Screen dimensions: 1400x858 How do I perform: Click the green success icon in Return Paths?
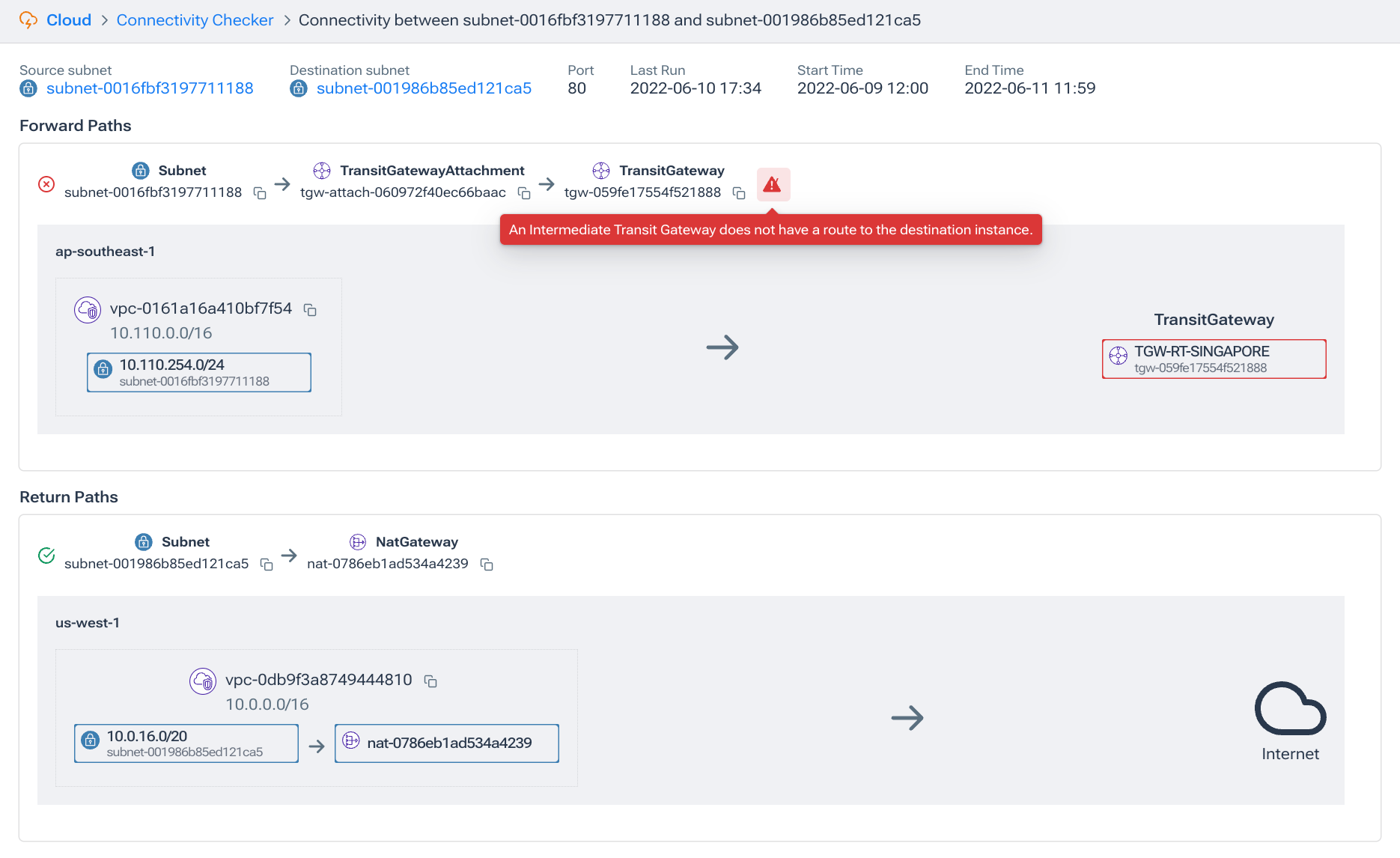tap(46, 555)
